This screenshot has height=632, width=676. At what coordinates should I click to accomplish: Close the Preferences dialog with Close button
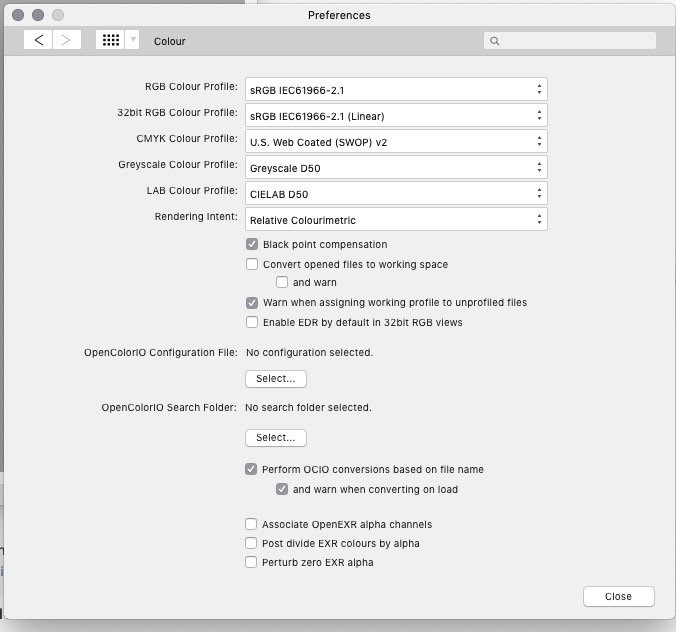pos(618,596)
